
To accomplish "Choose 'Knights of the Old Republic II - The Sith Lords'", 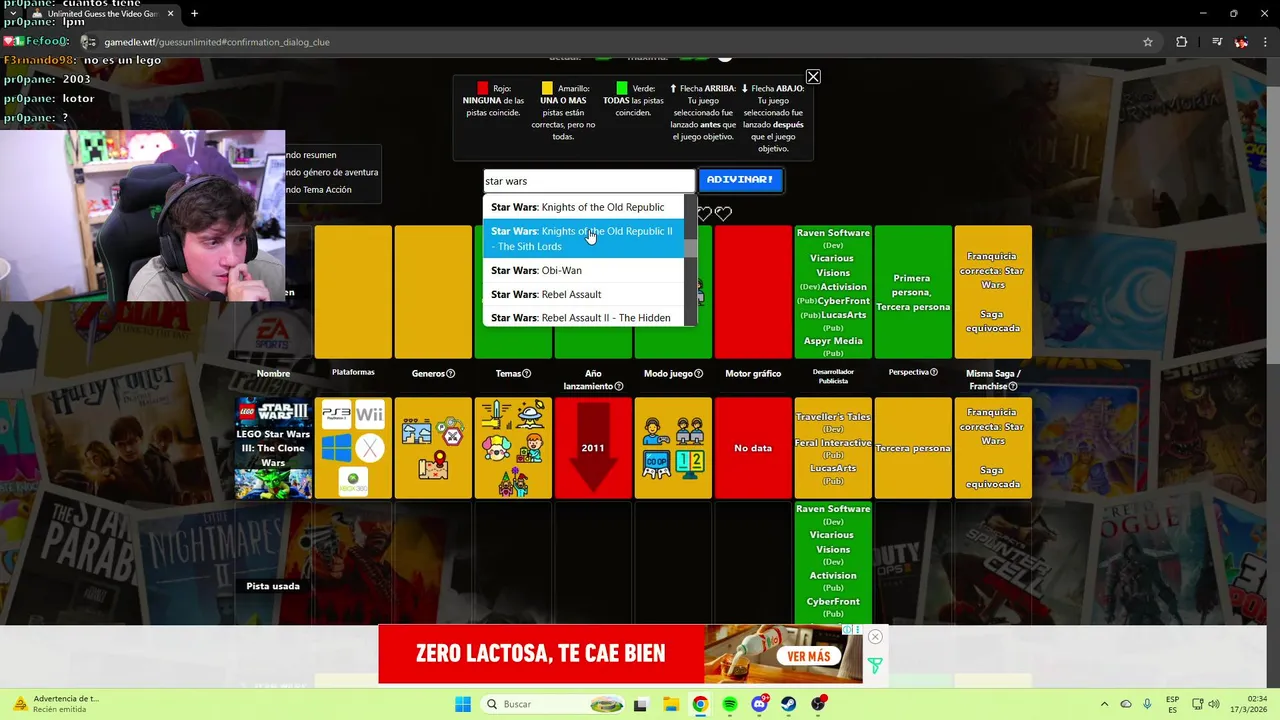I will (x=583, y=238).
